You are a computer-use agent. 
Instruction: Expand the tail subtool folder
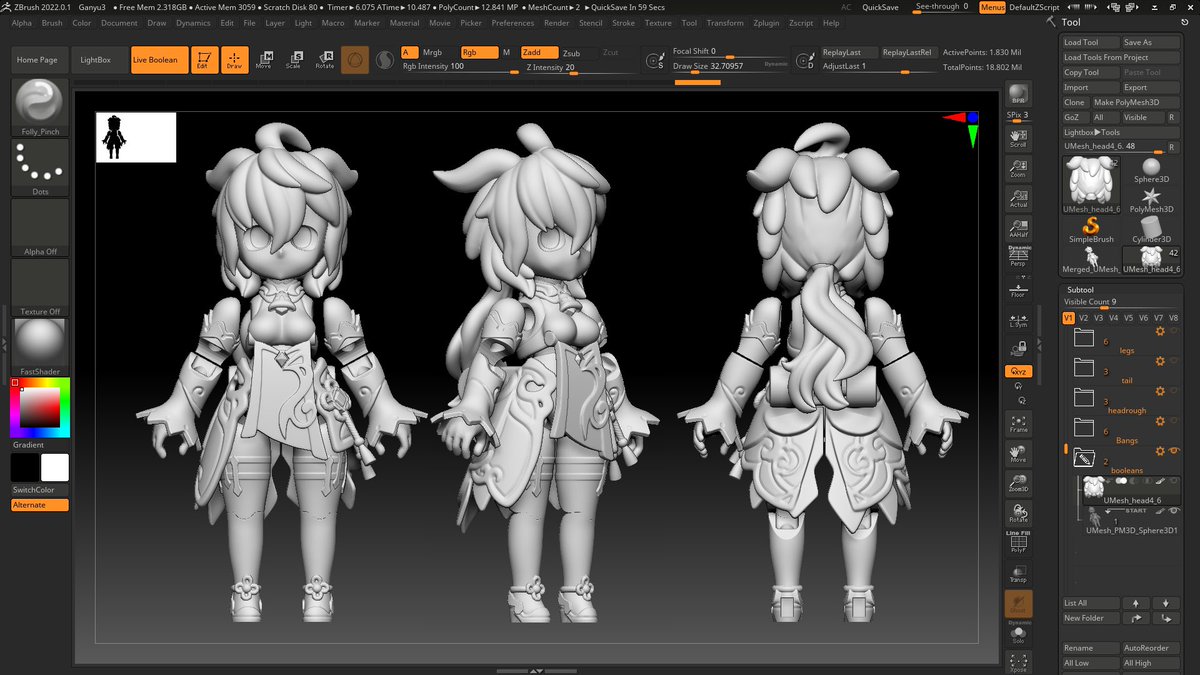[1084, 367]
